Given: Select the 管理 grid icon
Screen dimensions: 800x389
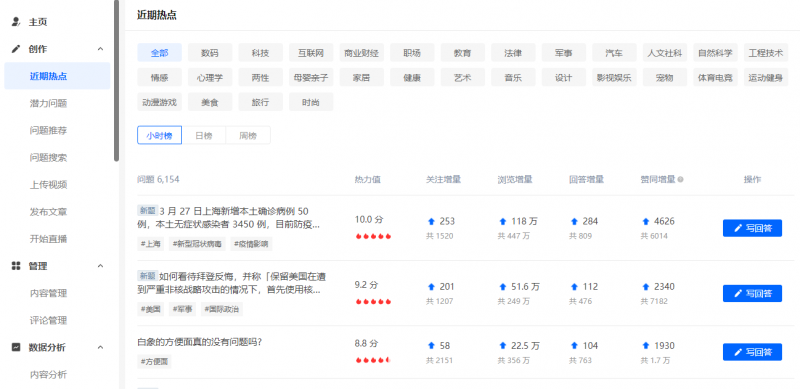Looking at the screenshot, I should [x=16, y=266].
